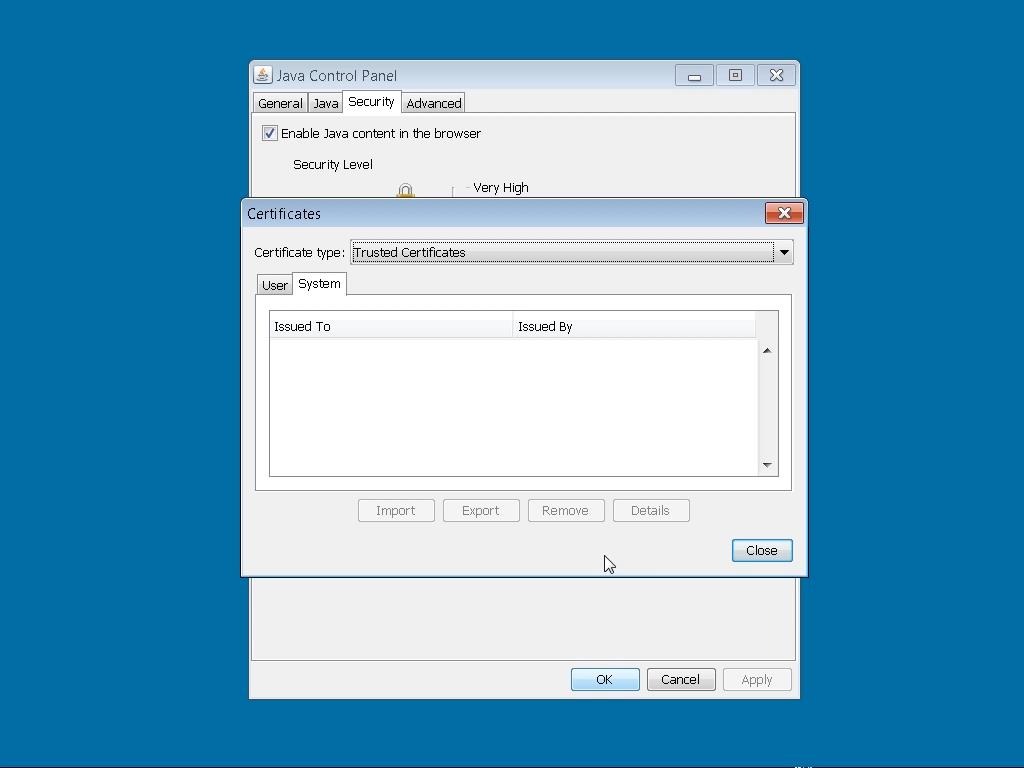Click Close in the Certificates dialog
Image resolution: width=1024 pixels, height=768 pixels.
762,551
